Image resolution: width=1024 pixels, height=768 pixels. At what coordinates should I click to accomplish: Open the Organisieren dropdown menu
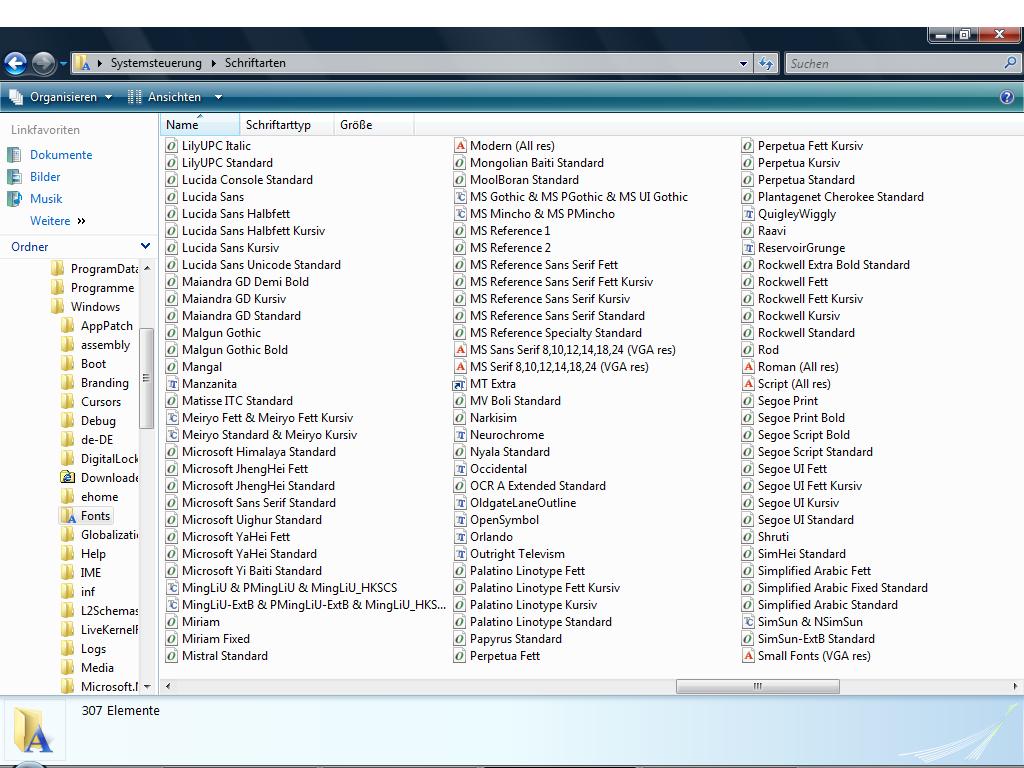click(61, 97)
